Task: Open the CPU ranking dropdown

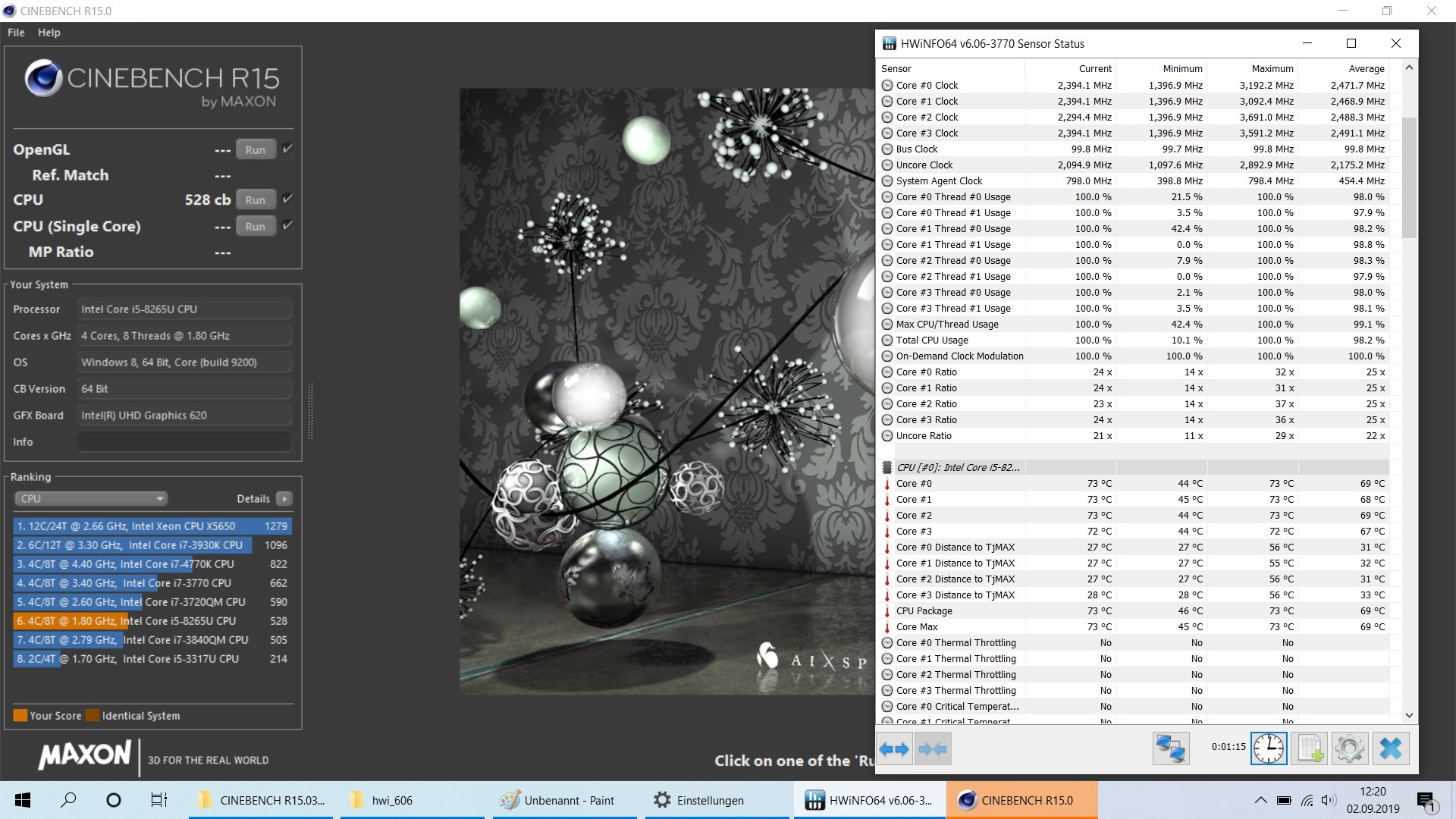Action: (91, 498)
